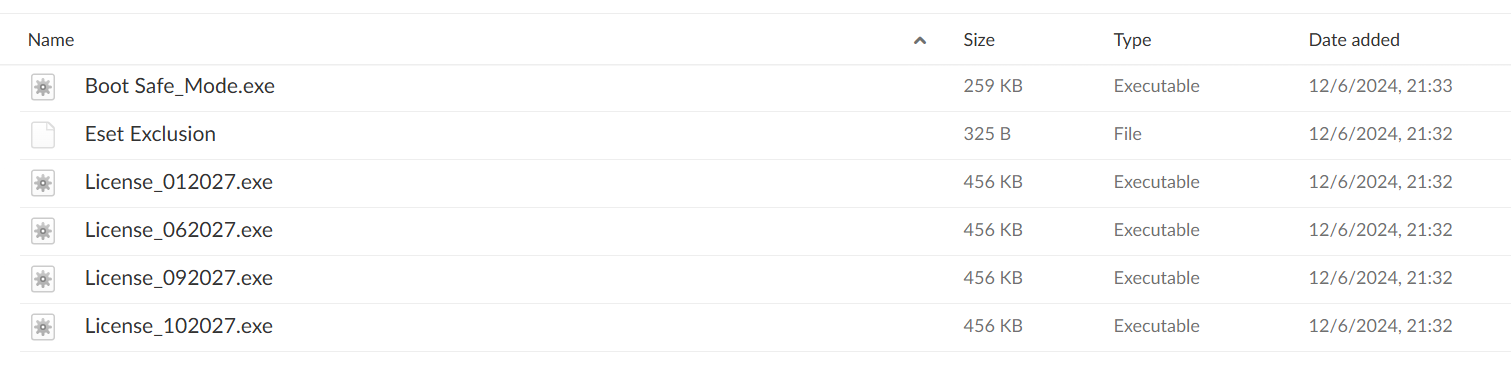Sort files by Size column header
Viewport: 1511px width, 383px height.
(979, 40)
